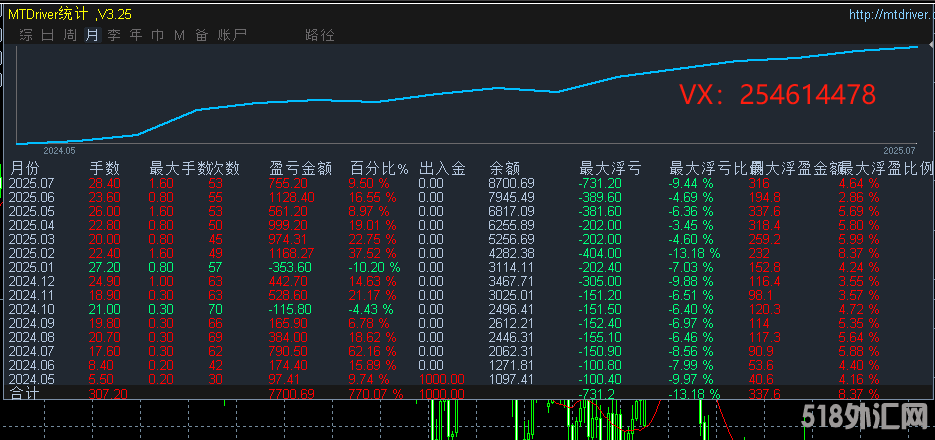This screenshot has height=440, width=935.
Task: Click the 百分比% column header
Action: [379, 168]
